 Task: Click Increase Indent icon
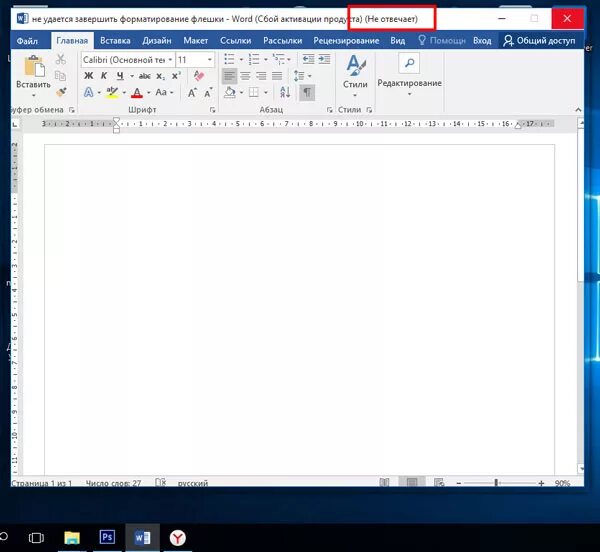324,59
